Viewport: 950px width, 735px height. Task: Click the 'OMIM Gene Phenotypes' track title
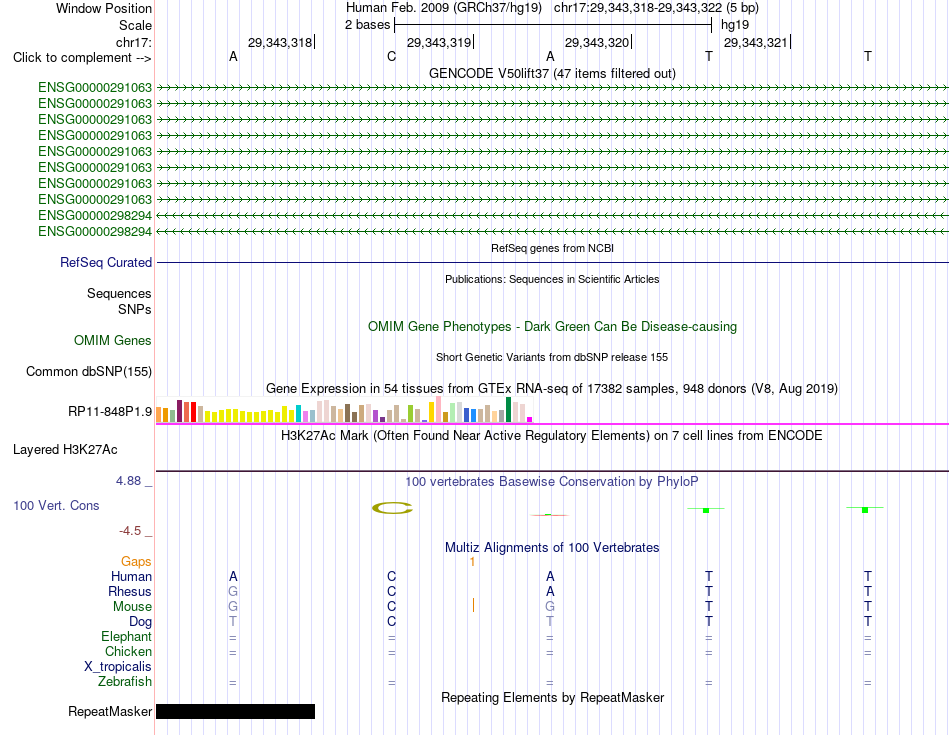pyautogui.click(x=552, y=327)
